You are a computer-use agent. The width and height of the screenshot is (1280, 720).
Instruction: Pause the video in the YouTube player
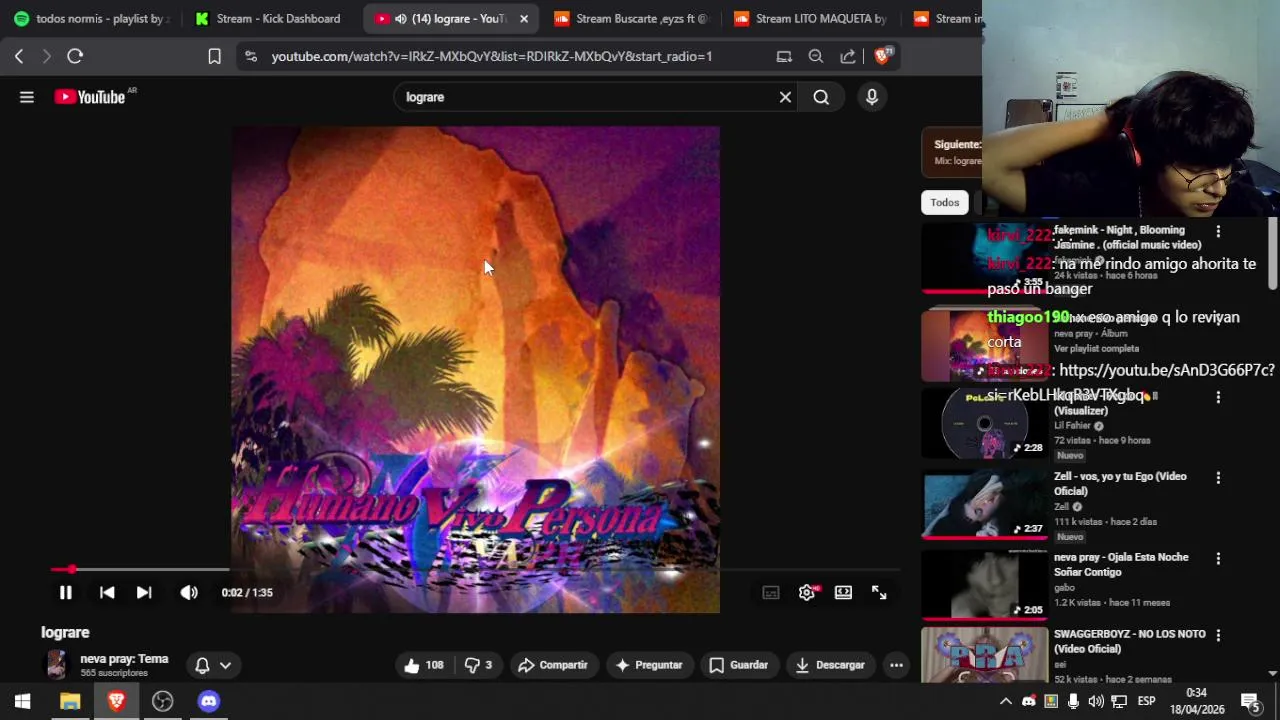(65, 593)
